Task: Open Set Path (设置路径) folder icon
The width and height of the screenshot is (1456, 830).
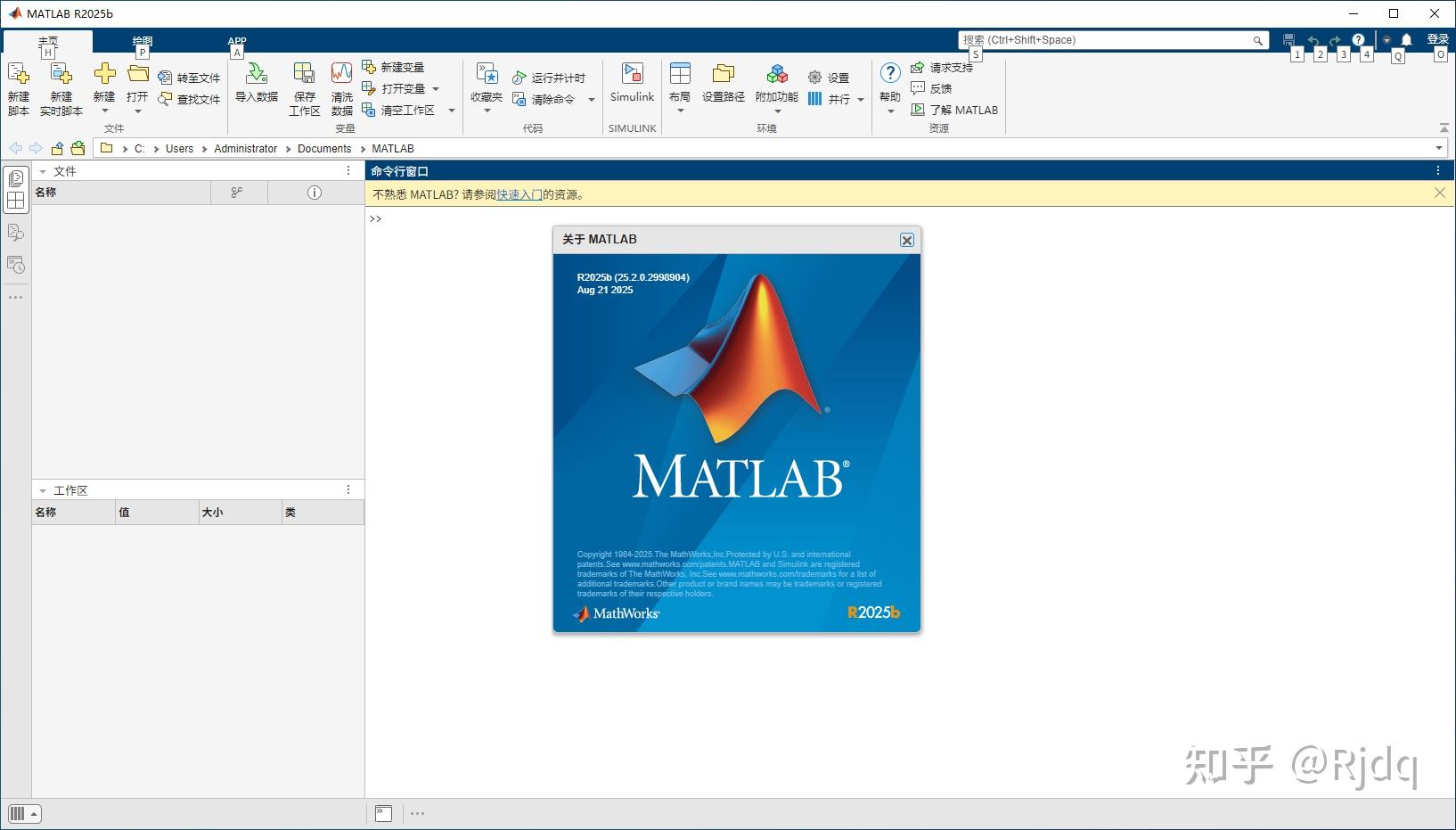Action: (x=724, y=74)
